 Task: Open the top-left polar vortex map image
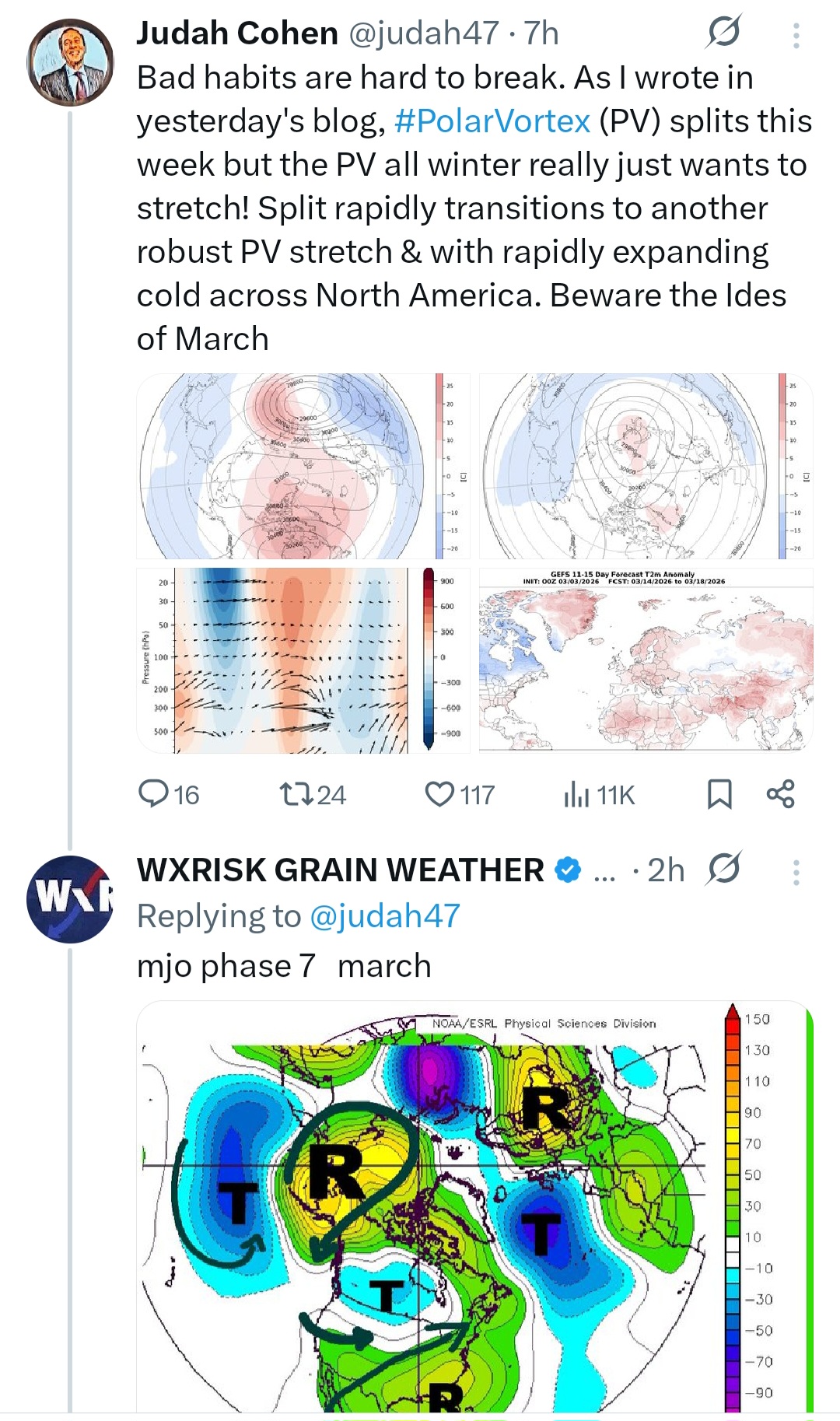click(x=303, y=466)
